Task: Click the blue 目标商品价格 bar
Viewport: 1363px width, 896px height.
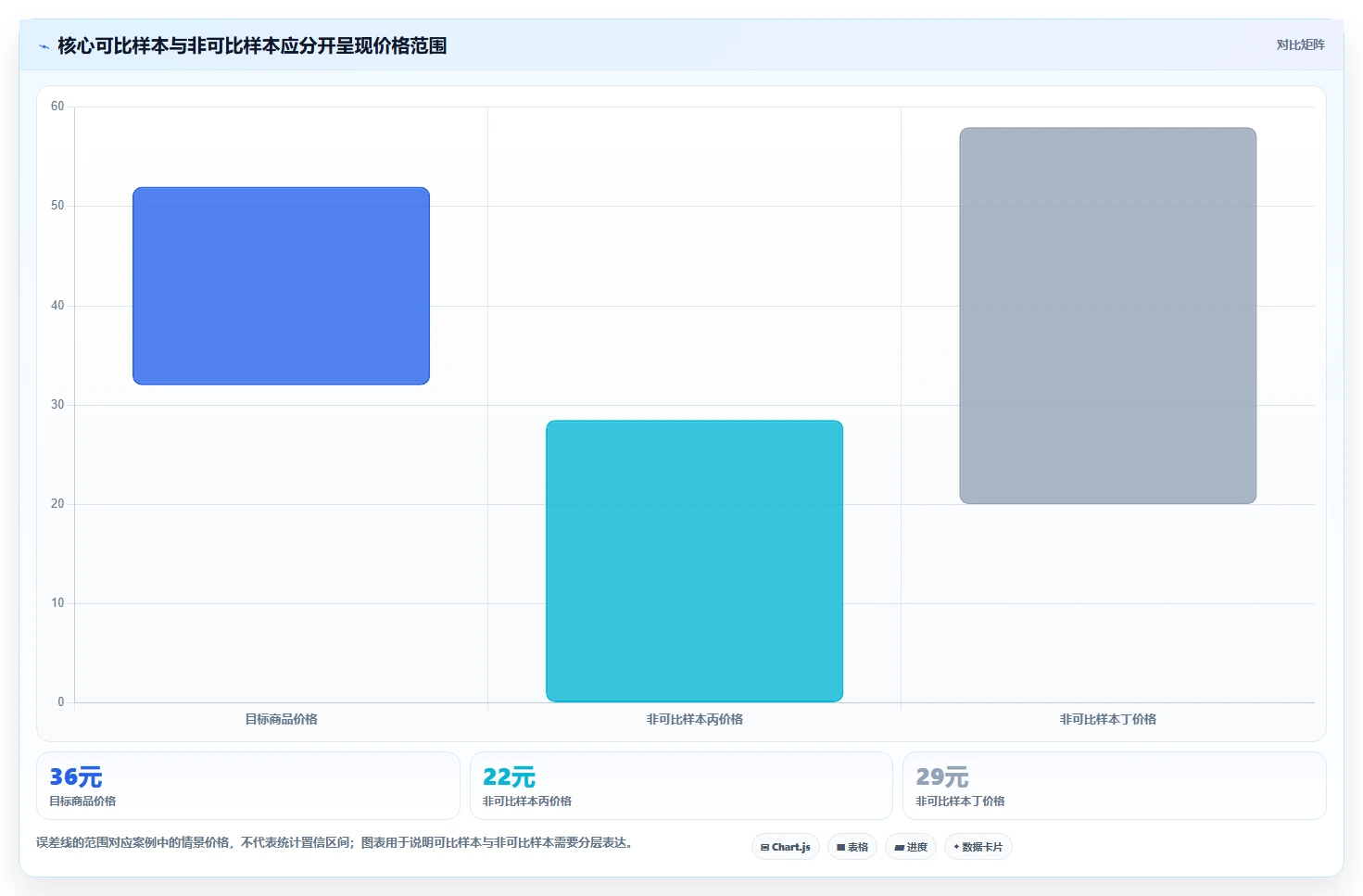Action: point(281,285)
